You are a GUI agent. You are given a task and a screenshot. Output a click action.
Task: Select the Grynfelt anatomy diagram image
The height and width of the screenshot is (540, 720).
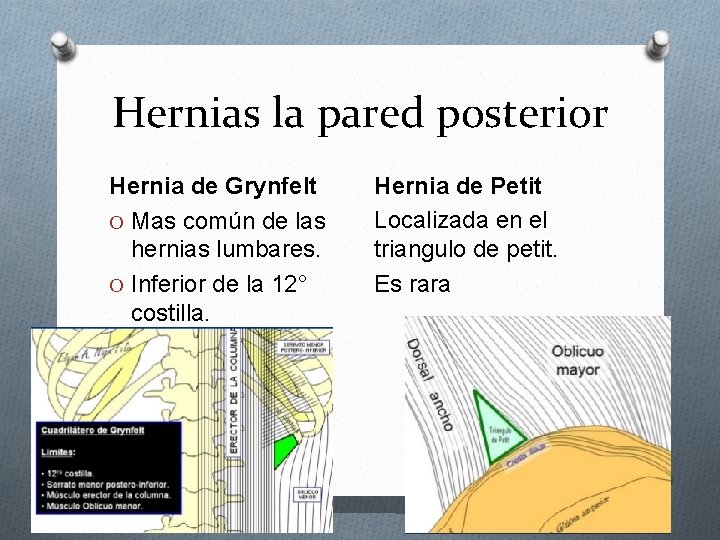[182, 430]
